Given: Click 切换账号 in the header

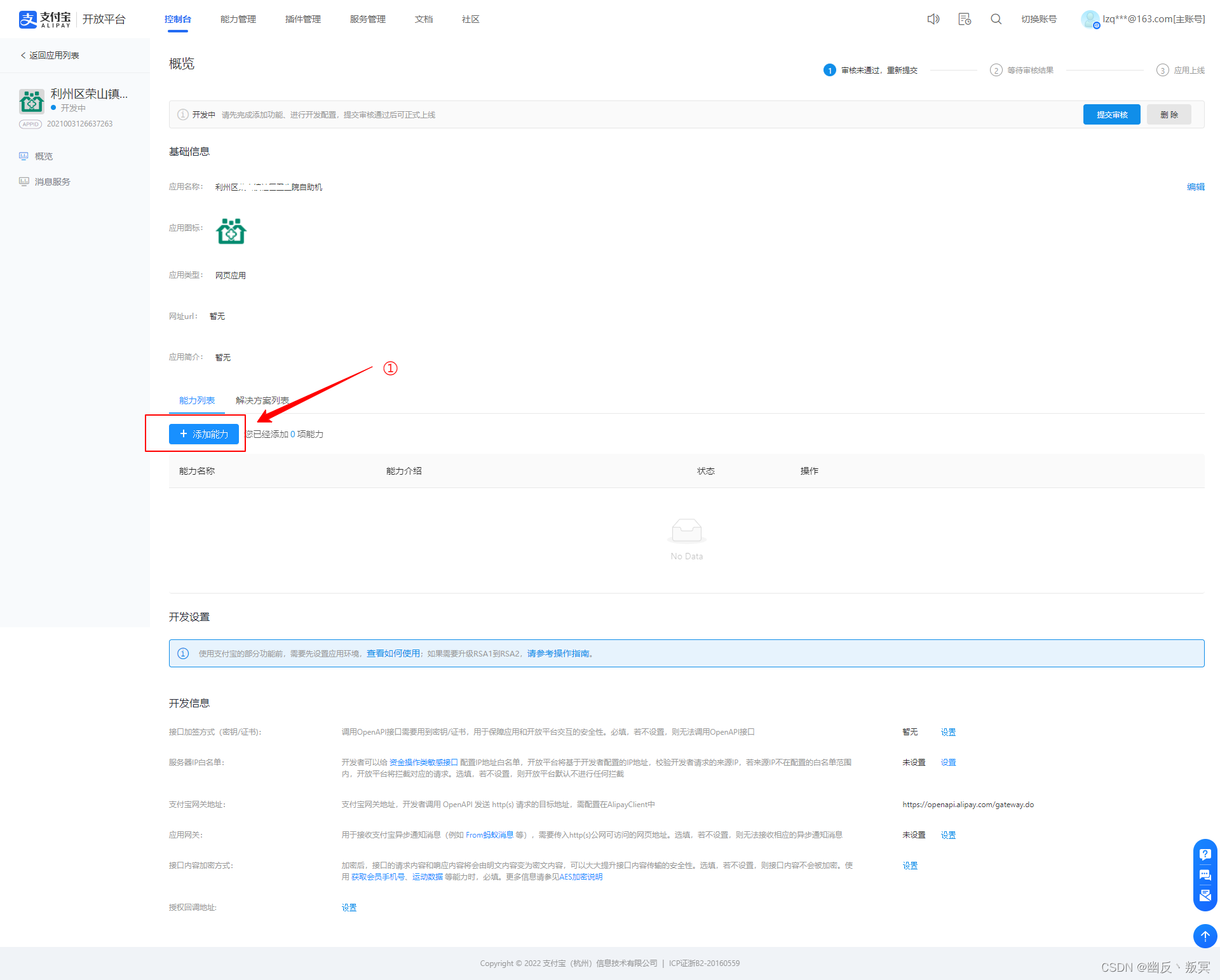Looking at the screenshot, I should pos(1039,19).
